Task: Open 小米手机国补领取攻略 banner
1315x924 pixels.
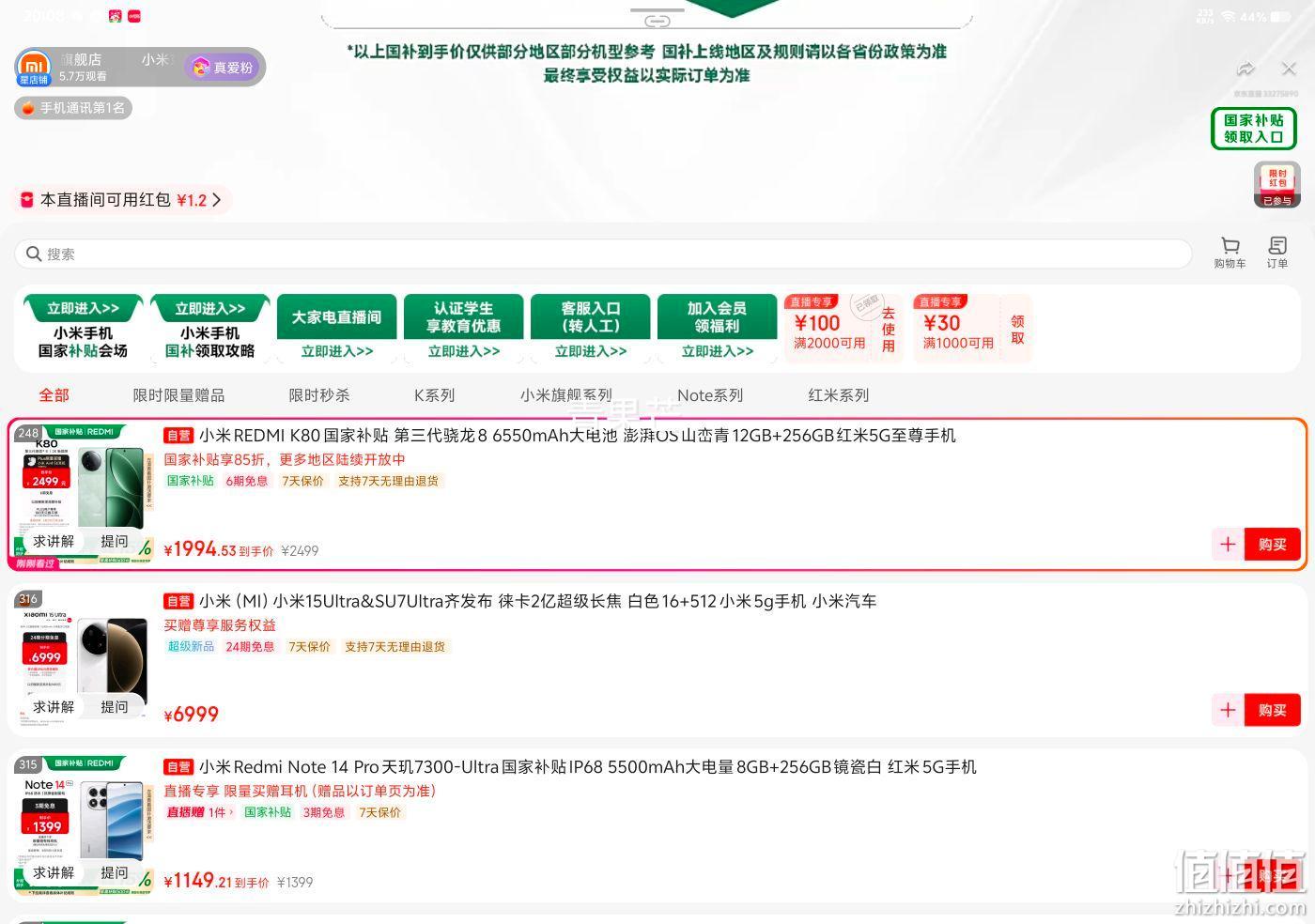Action: (x=209, y=329)
